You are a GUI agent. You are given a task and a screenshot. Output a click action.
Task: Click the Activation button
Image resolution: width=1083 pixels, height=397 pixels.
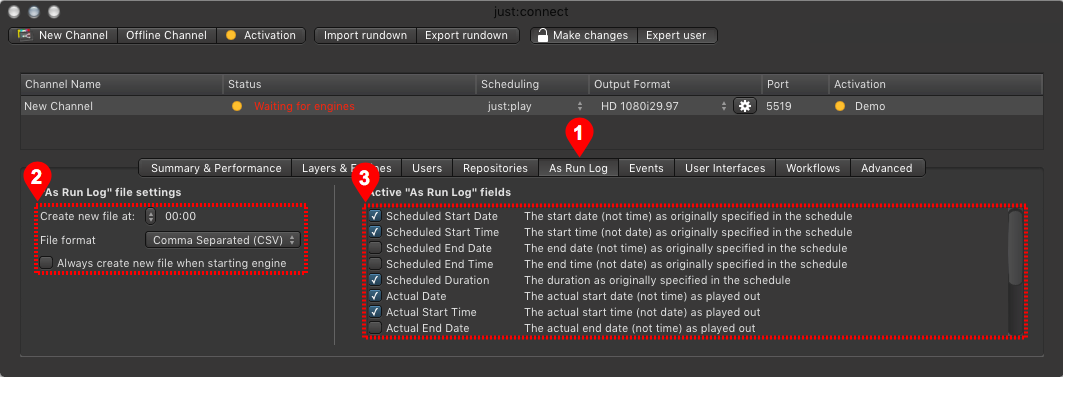coord(261,35)
